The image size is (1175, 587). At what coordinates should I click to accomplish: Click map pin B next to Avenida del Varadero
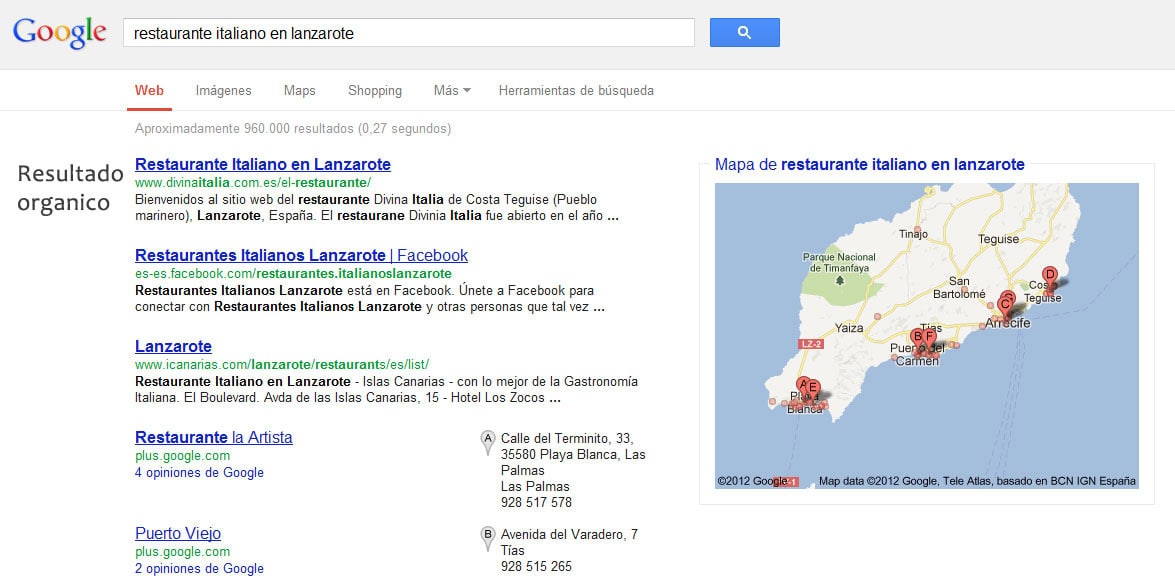point(488,539)
